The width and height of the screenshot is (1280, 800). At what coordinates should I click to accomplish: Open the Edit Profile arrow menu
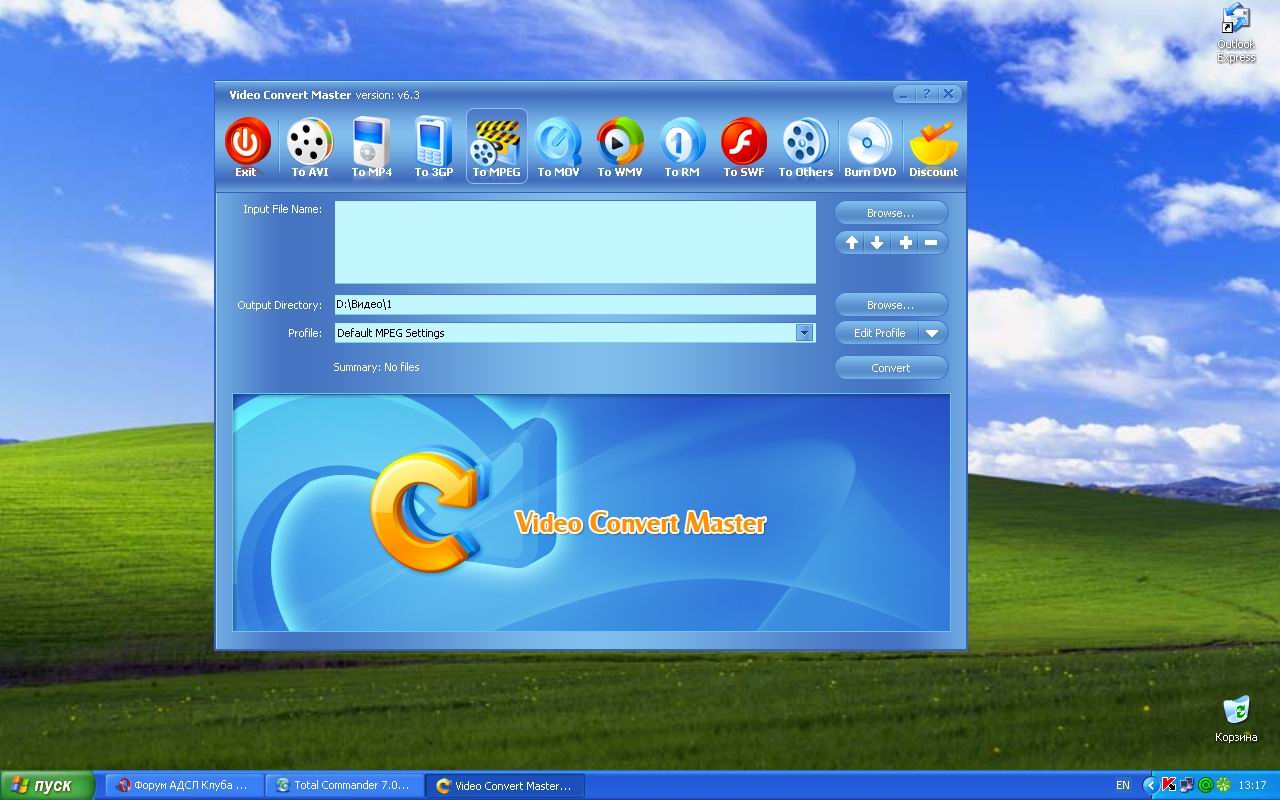pos(931,333)
